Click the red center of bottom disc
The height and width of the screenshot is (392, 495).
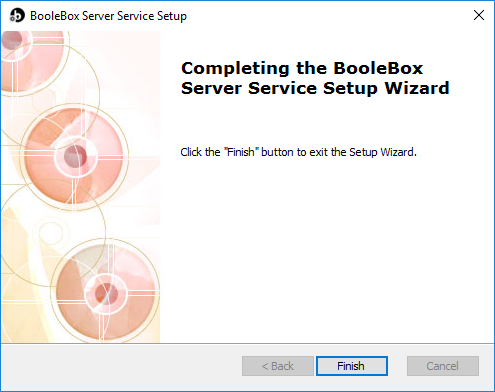pos(106,294)
